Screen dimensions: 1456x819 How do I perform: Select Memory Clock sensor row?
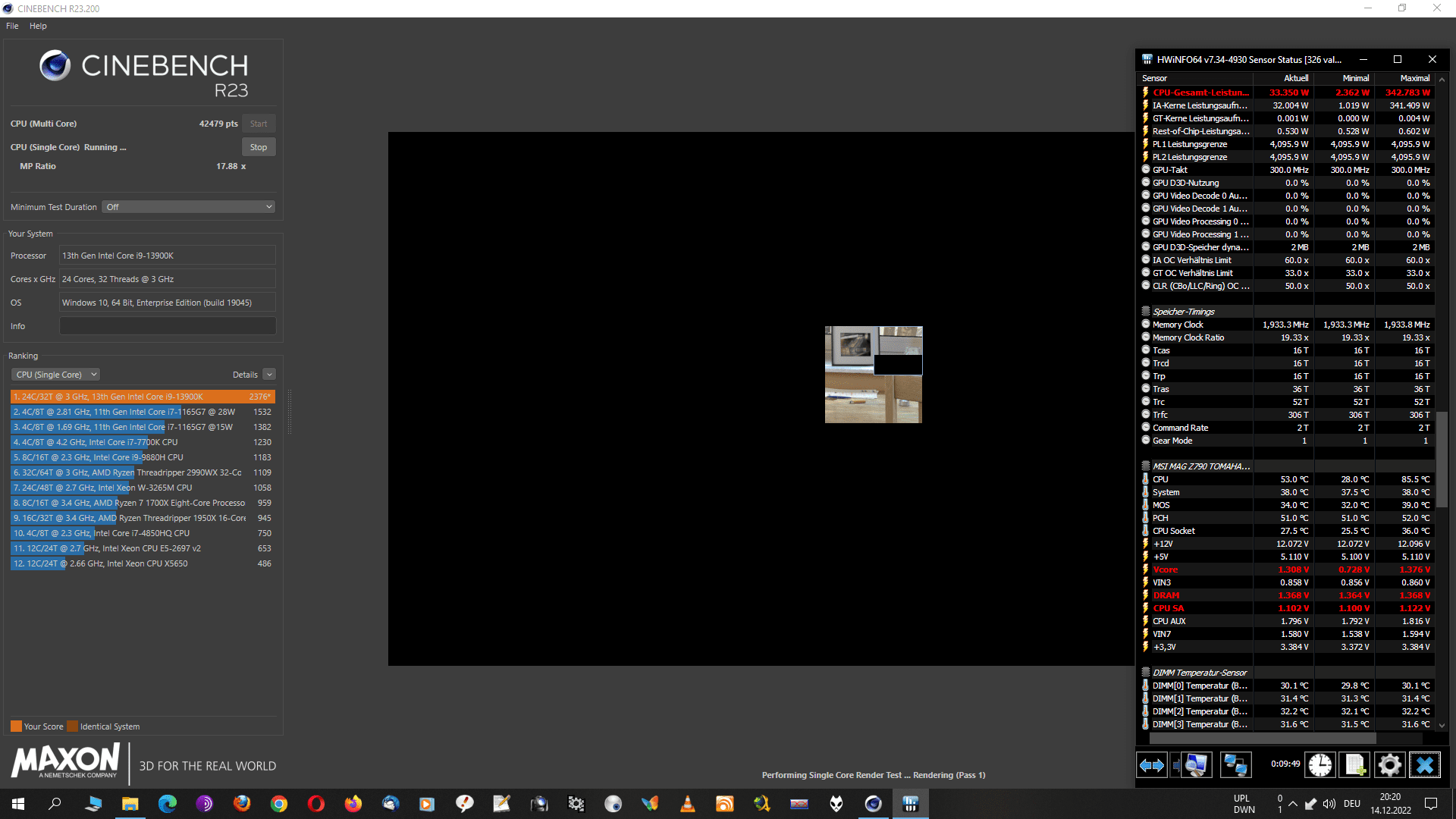1286,325
